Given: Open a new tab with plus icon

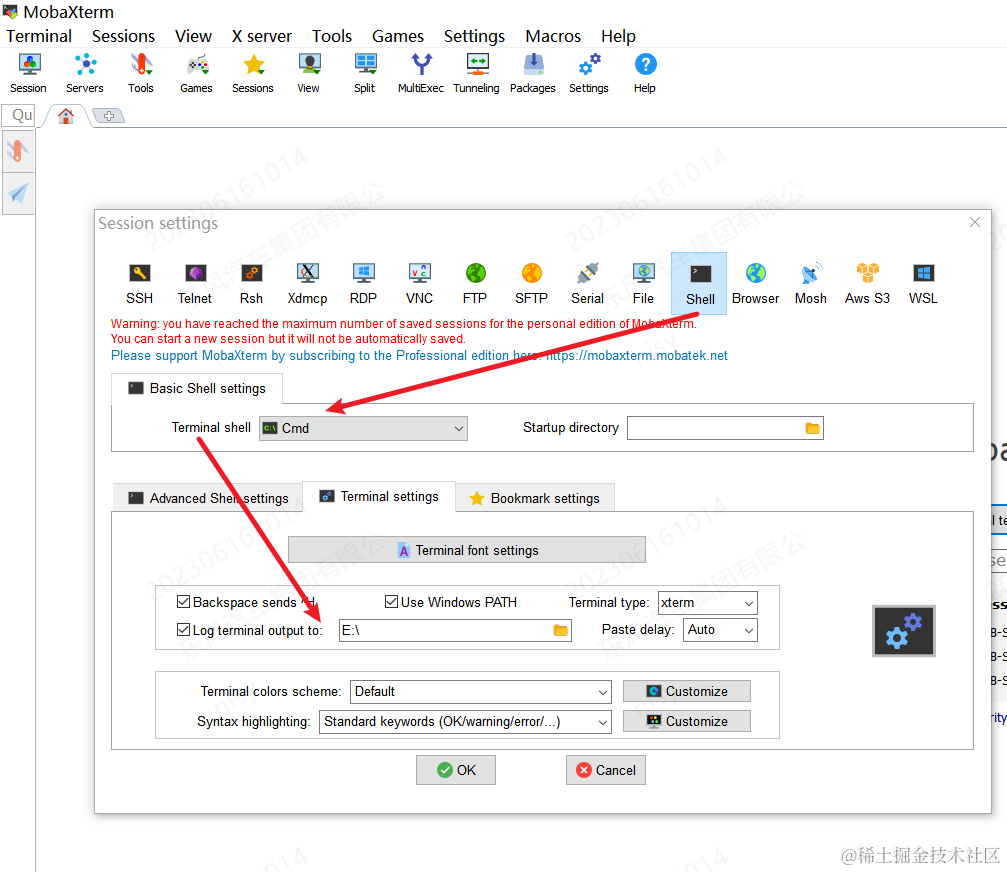Looking at the screenshot, I should [109, 116].
